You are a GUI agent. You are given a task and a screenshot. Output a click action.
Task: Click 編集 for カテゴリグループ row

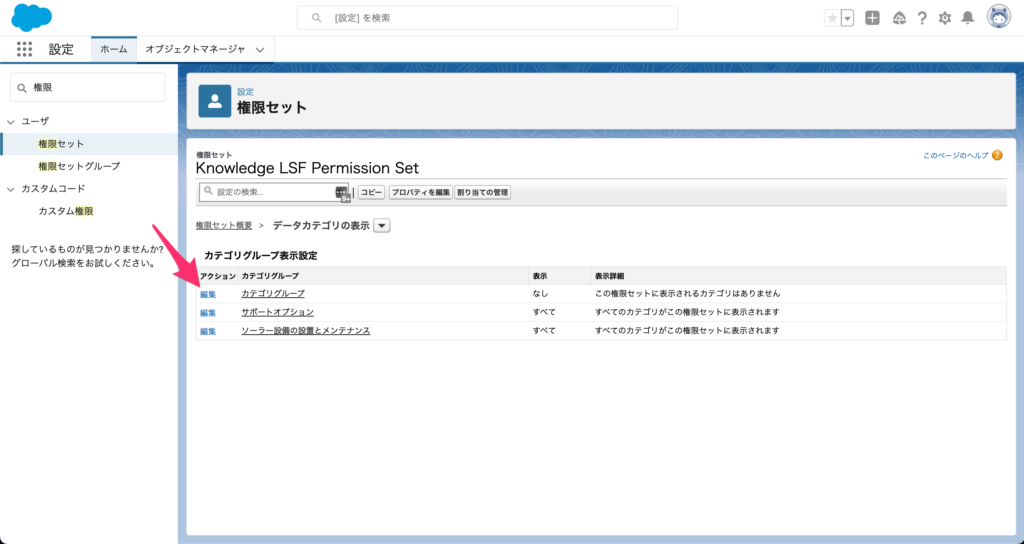(x=208, y=295)
